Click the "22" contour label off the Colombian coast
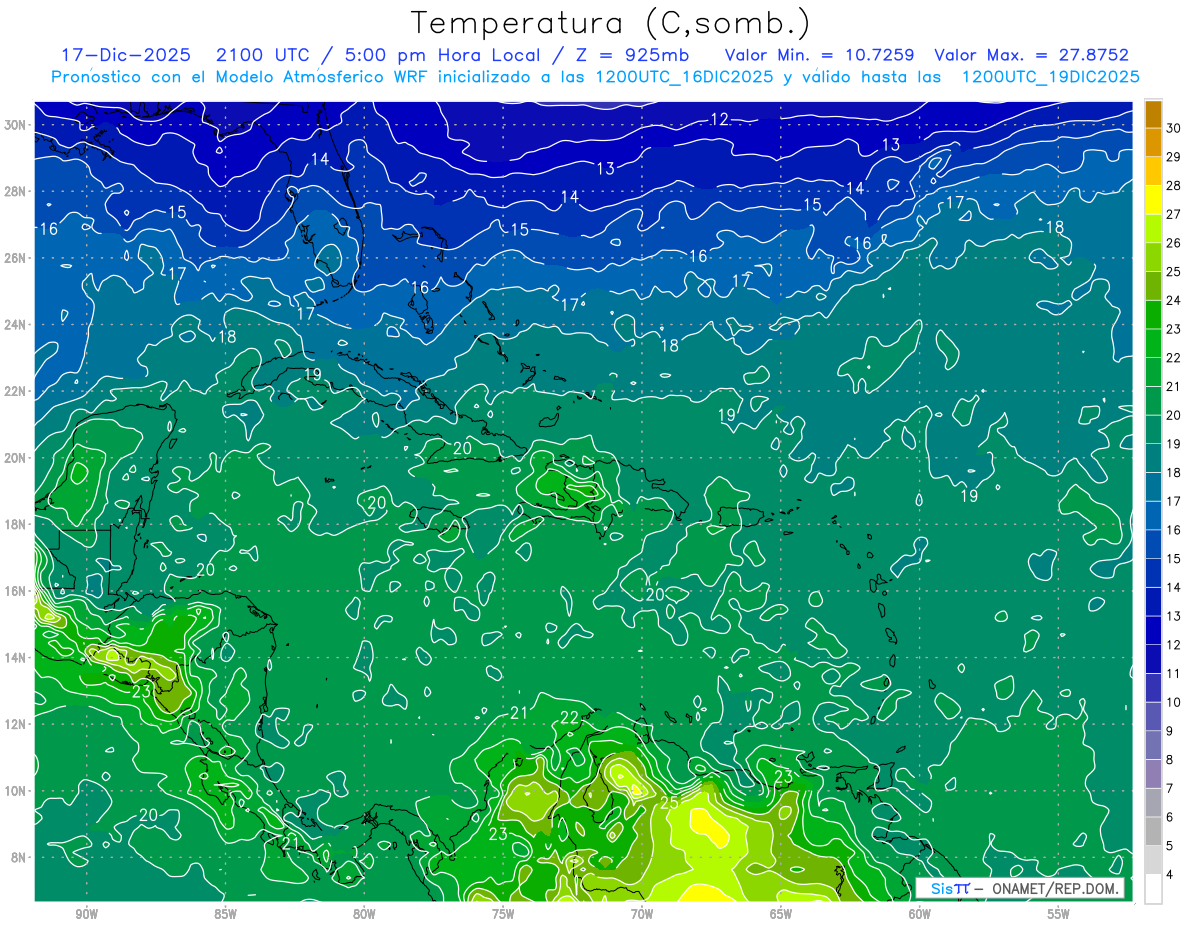The image size is (1200, 927). 570,718
